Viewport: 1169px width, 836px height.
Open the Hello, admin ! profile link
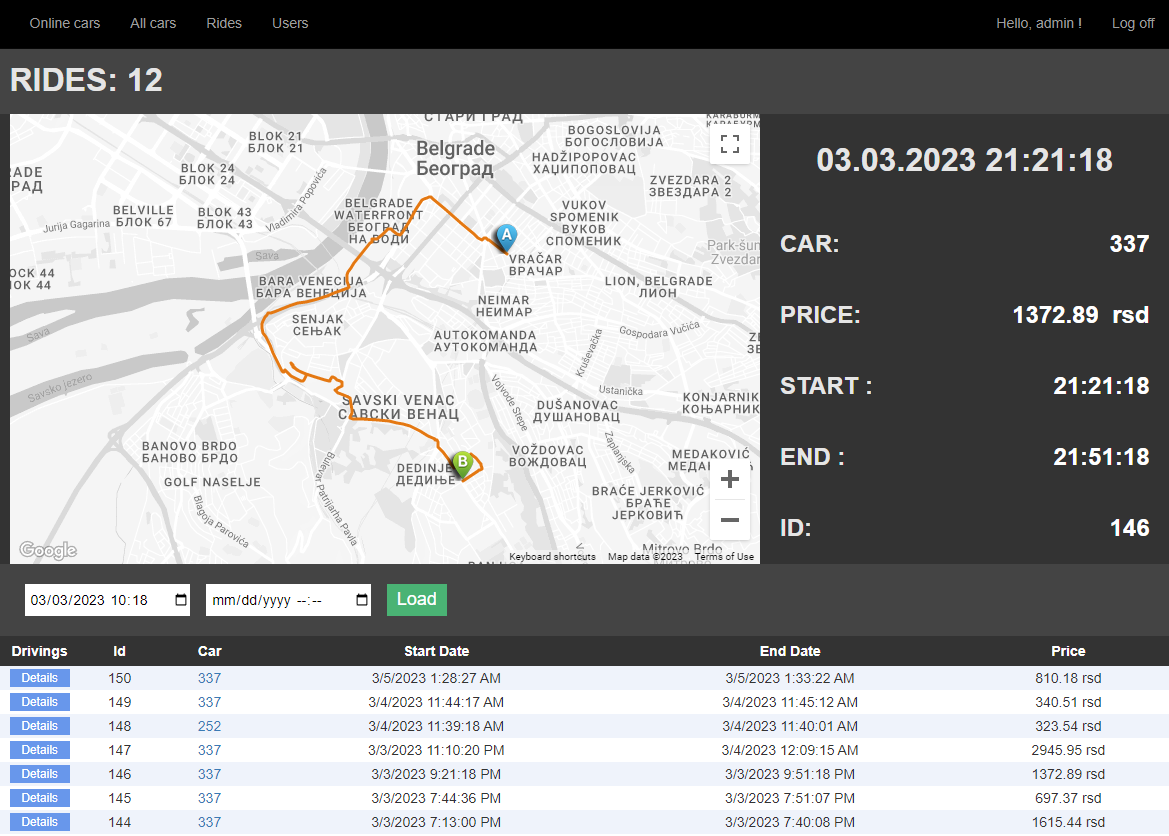[1039, 23]
